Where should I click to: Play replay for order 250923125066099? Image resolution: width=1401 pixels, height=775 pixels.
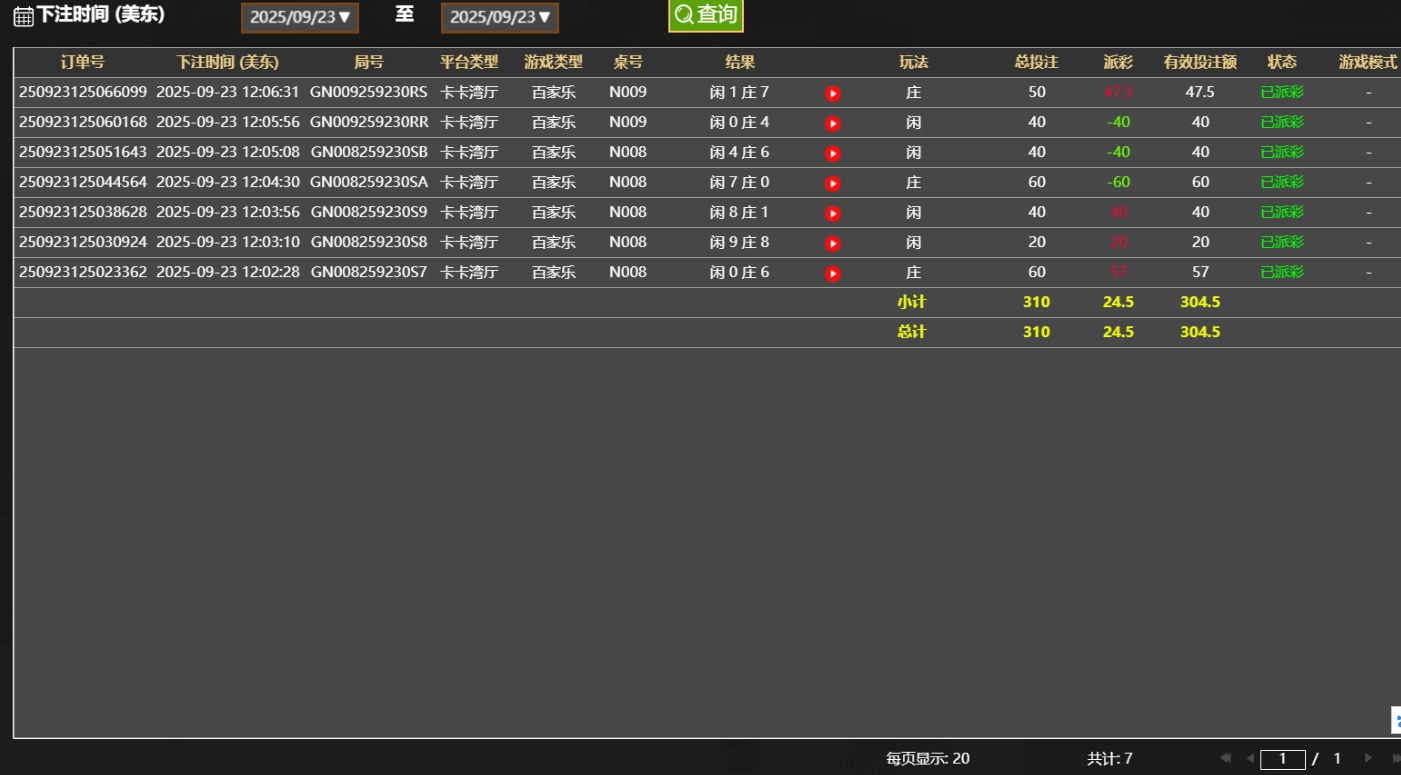pyautogui.click(x=832, y=93)
